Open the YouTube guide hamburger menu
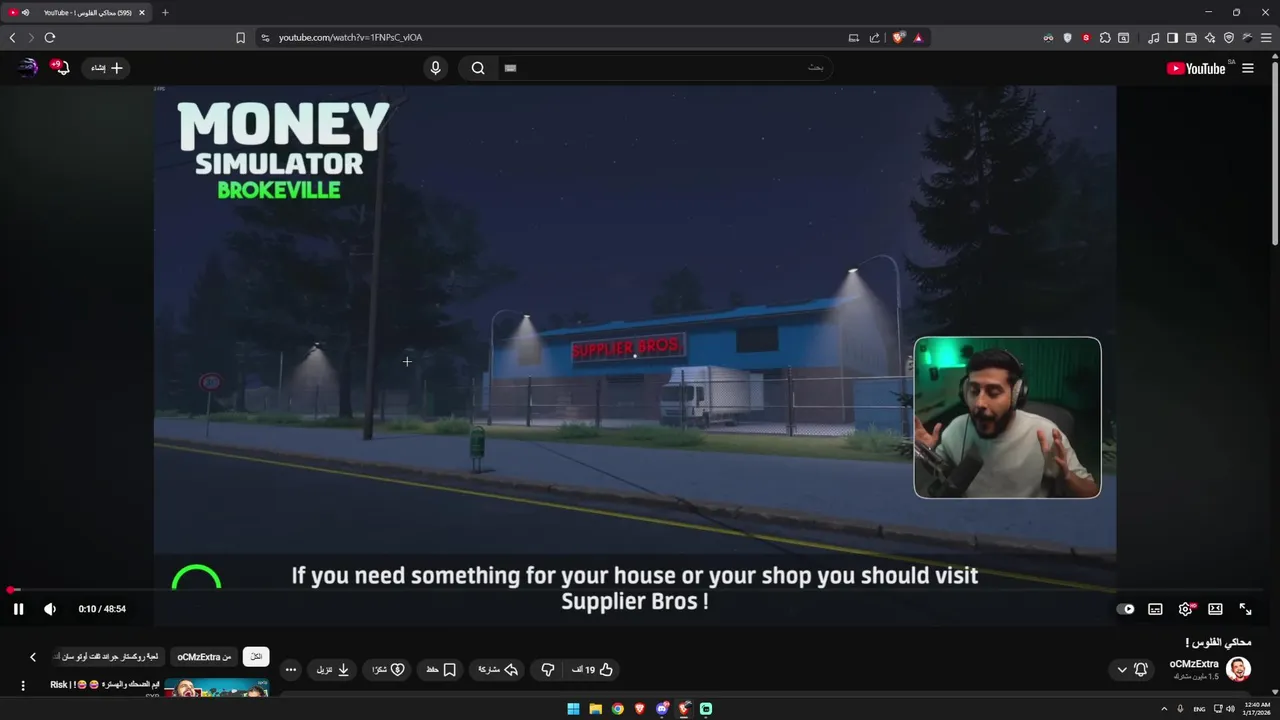The width and height of the screenshot is (1280, 720). click(1247, 68)
